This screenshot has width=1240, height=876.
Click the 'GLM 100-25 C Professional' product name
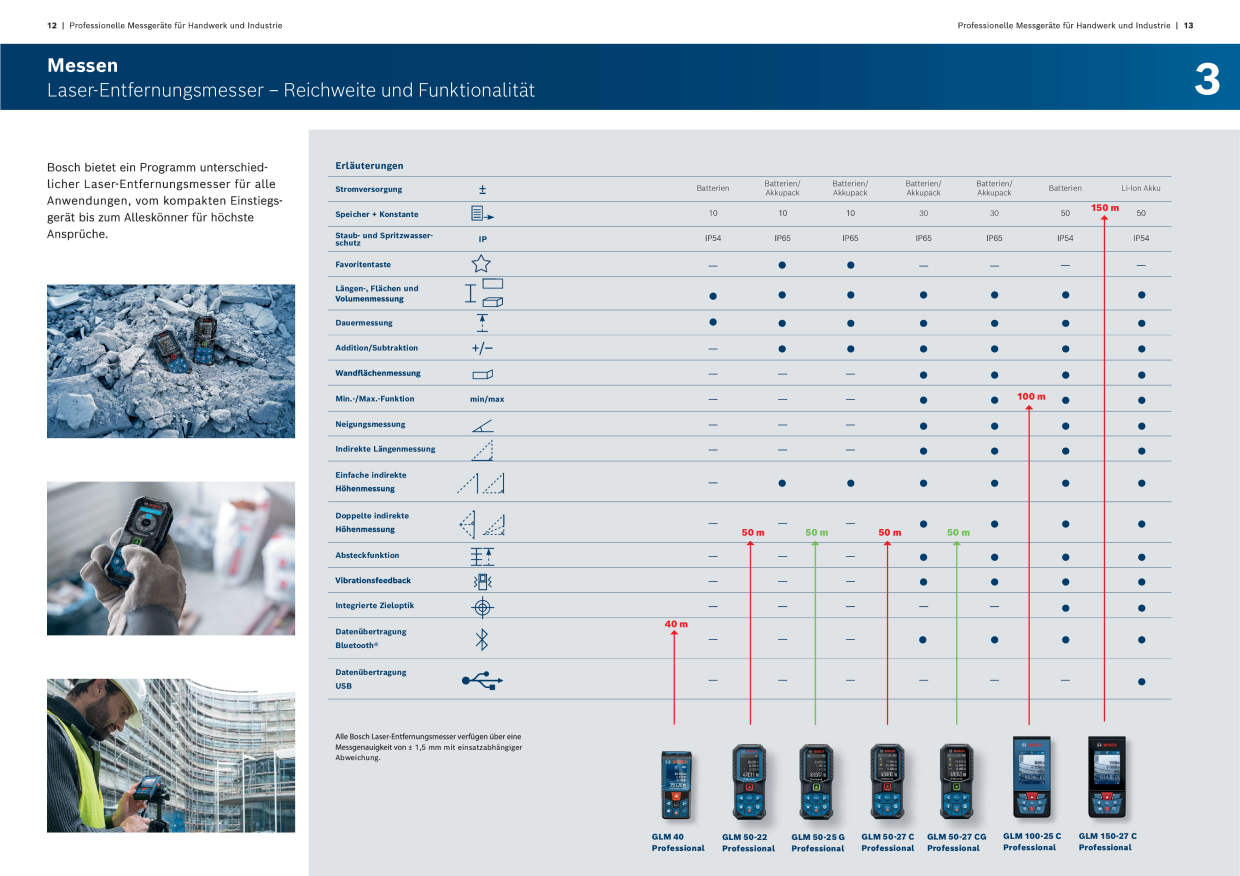pos(1032,842)
